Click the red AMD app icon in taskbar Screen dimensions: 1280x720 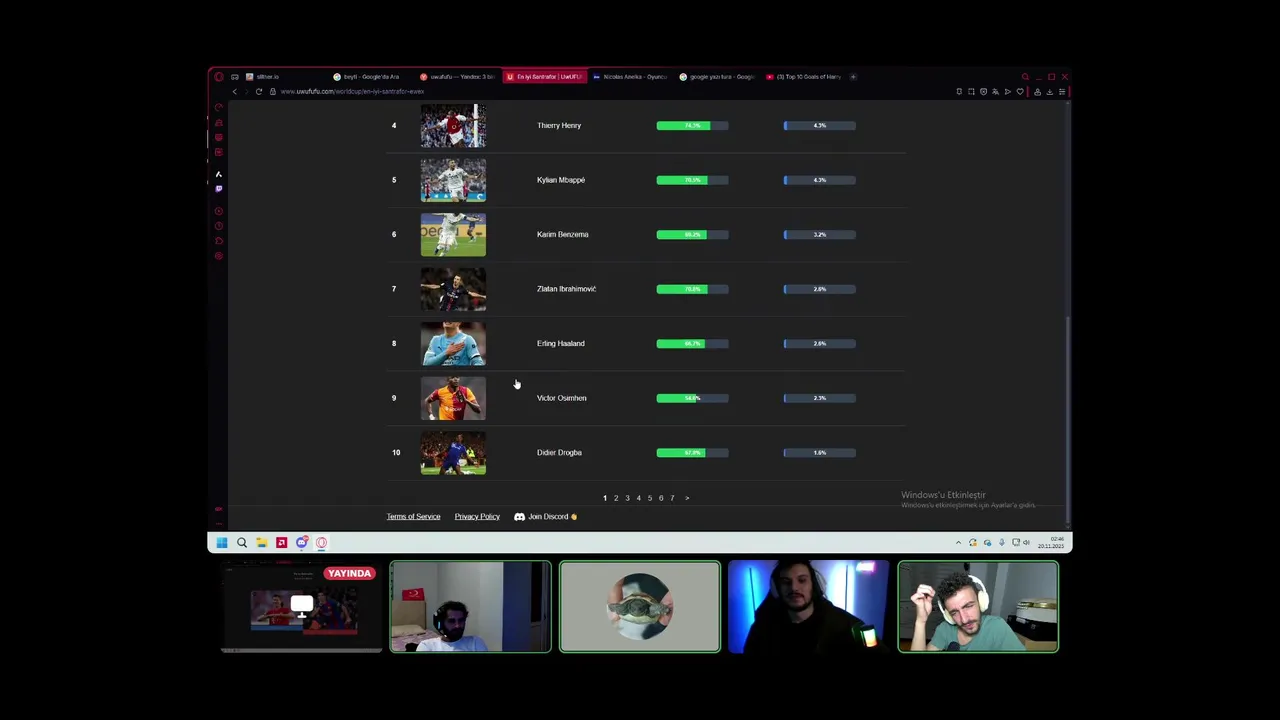pyautogui.click(x=282, y=542)
